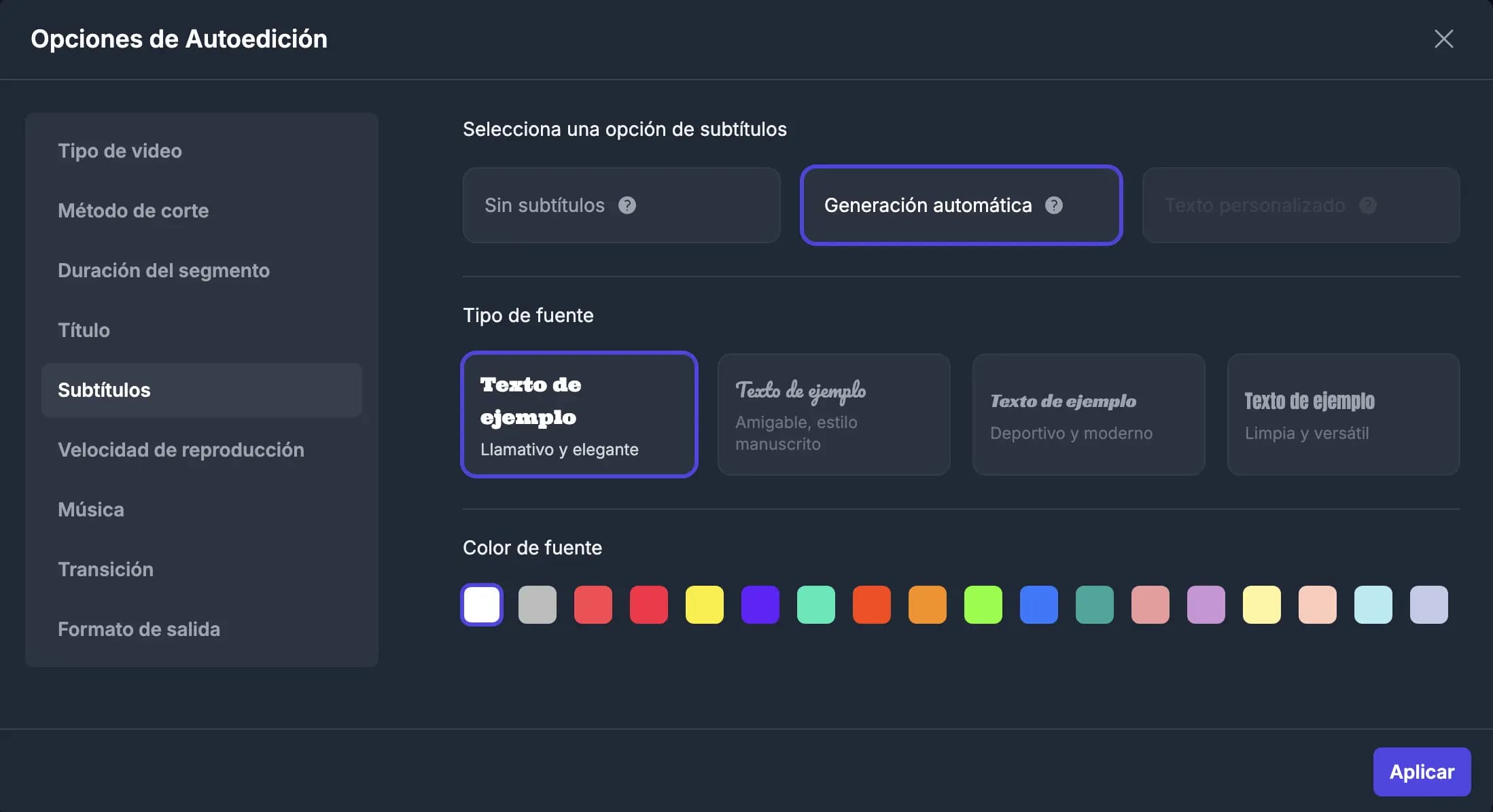Go to Método de corte settings
The height and width of the screenshot is (812, 1493).
133,211
